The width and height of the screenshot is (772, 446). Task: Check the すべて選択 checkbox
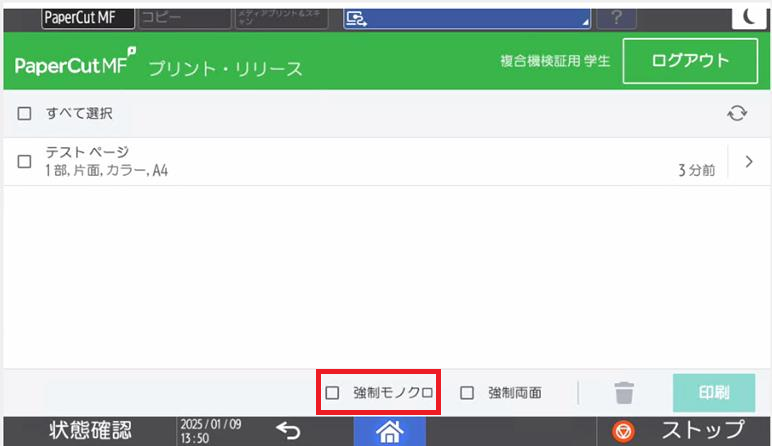(24, 114)
